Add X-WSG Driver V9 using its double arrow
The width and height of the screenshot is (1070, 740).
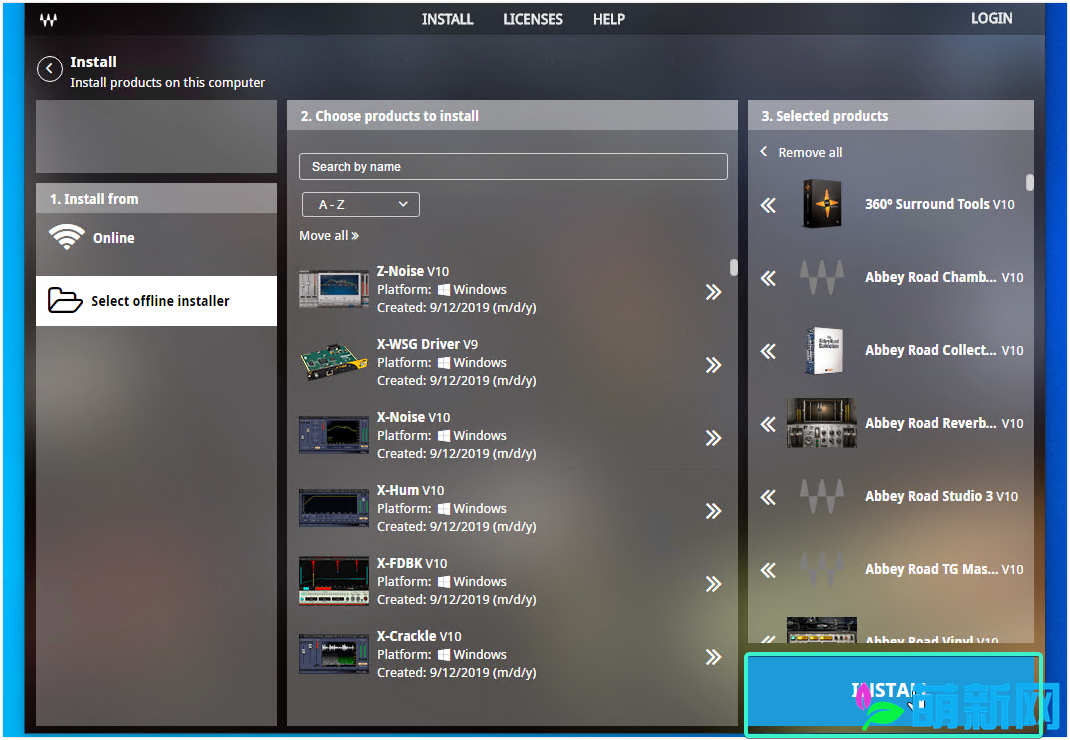click(713, 365)
